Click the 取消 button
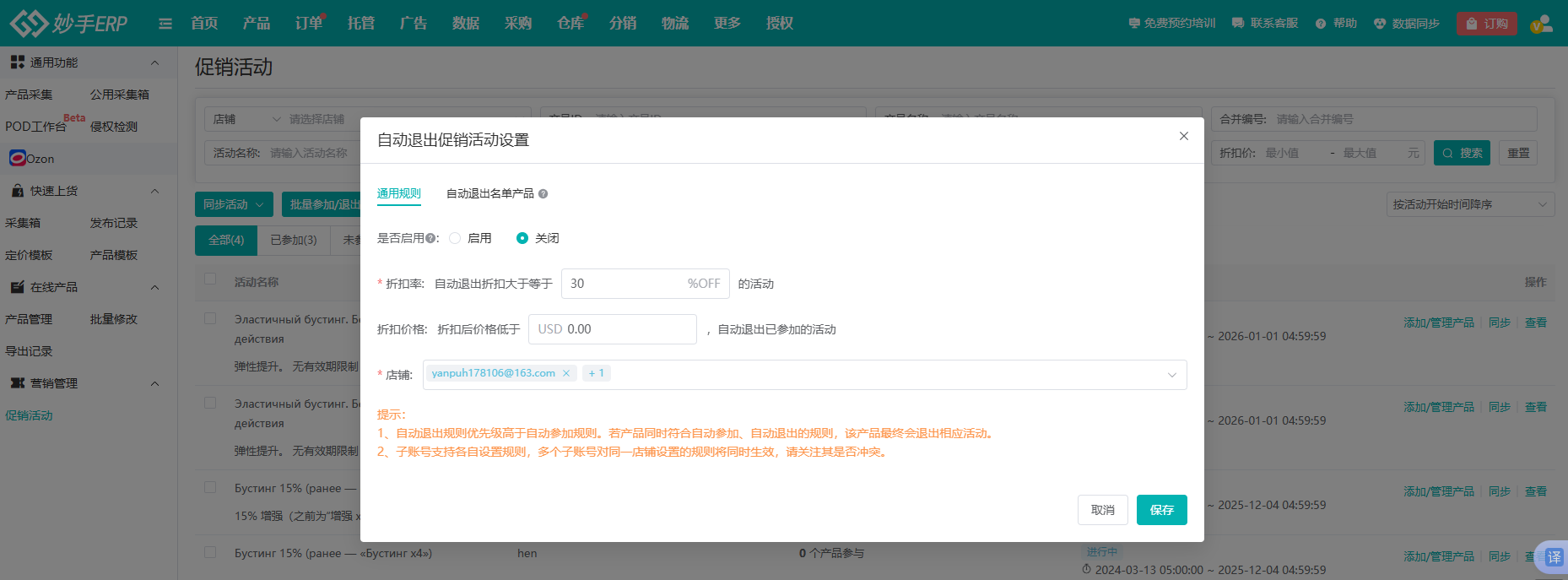The image size is (1568, 580). [1102, 510]
